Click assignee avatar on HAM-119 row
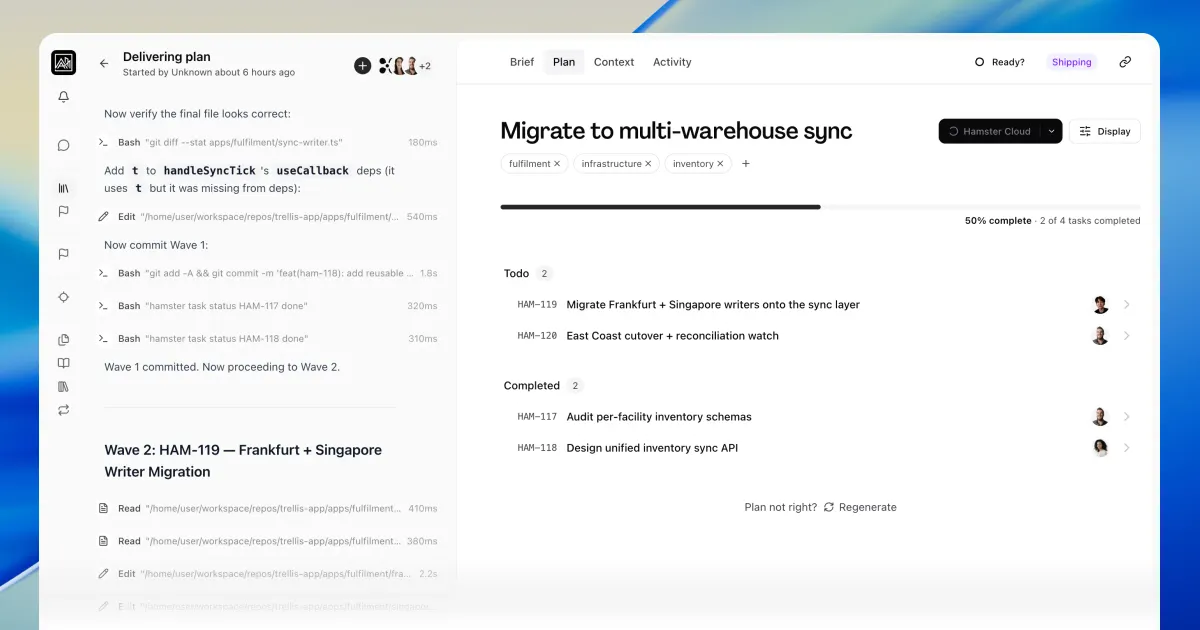 1100,305
